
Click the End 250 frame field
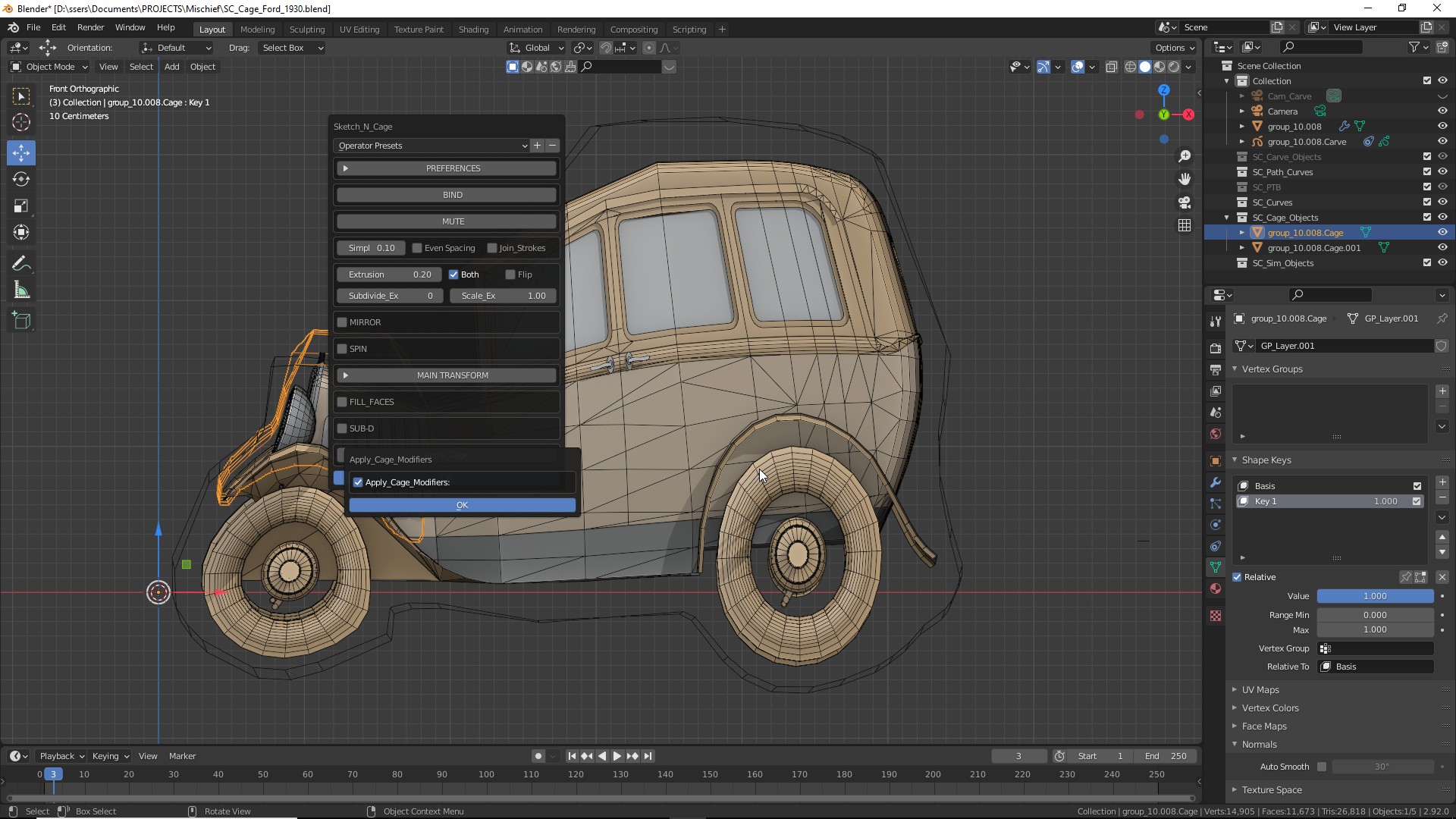[x=1166, y=756]
